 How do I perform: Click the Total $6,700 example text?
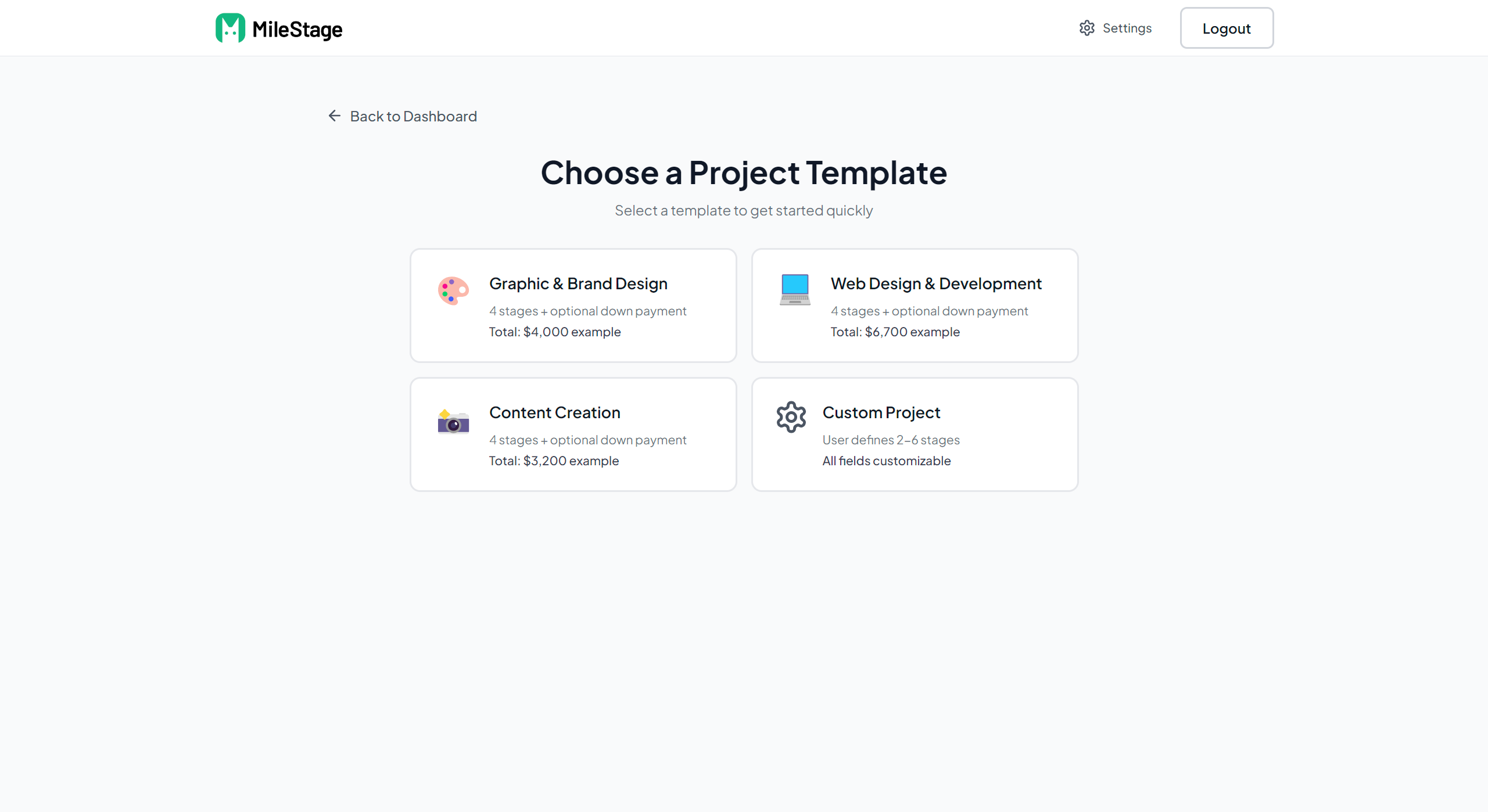(x=895, y=332)
